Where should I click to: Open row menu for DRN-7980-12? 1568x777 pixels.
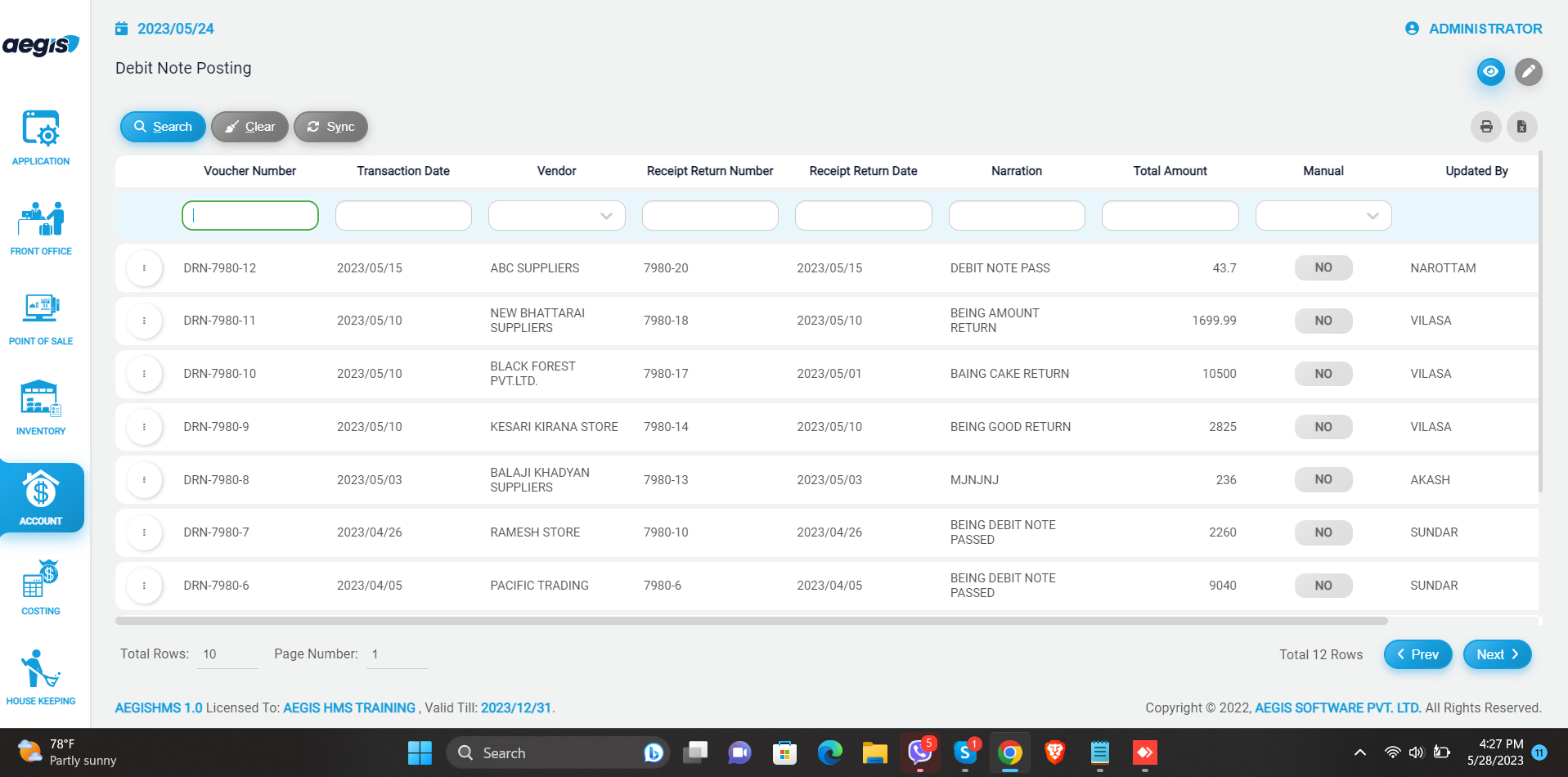pos(145,268)
